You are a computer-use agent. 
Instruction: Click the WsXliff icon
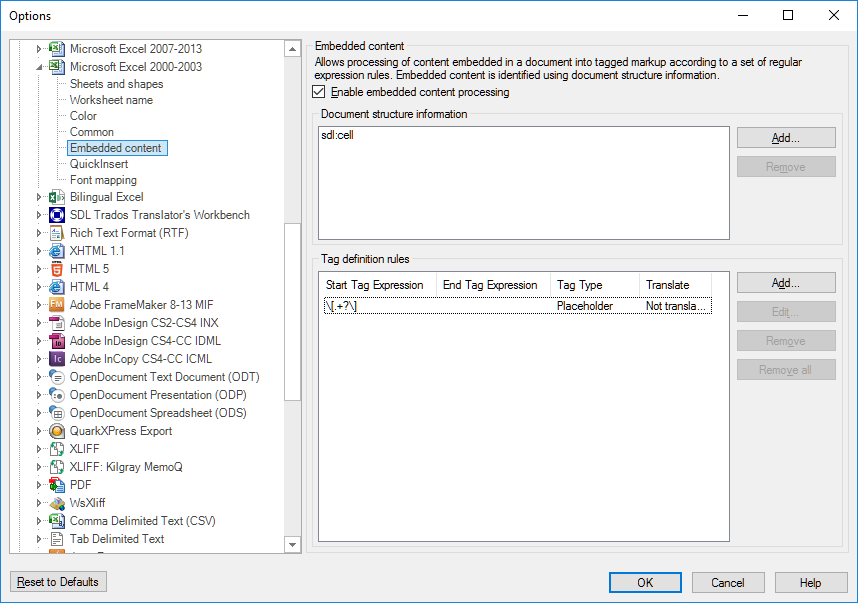[x=57, y=503]
